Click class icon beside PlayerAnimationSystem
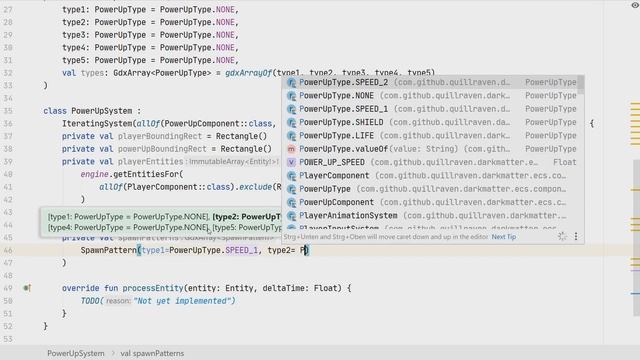The image size is (640, 360). 291,216
